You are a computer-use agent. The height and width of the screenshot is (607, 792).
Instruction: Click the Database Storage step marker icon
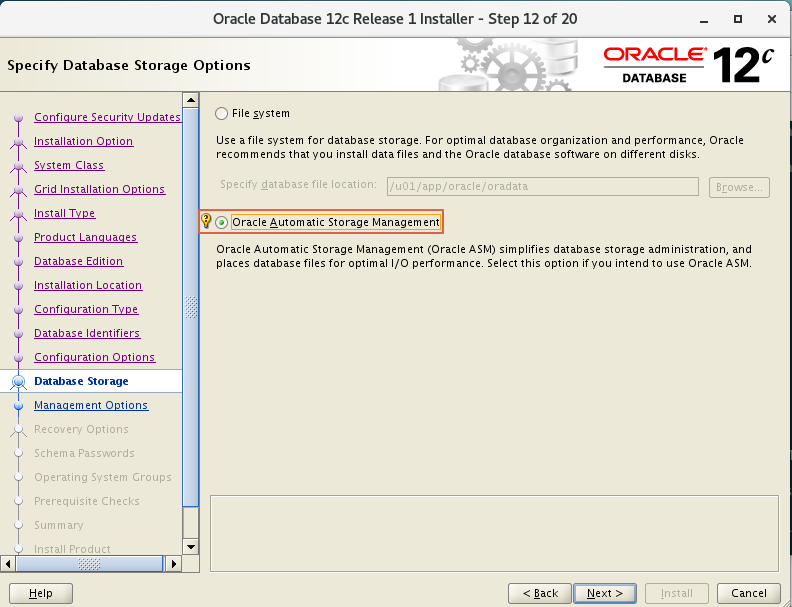(x=19, y=381)
